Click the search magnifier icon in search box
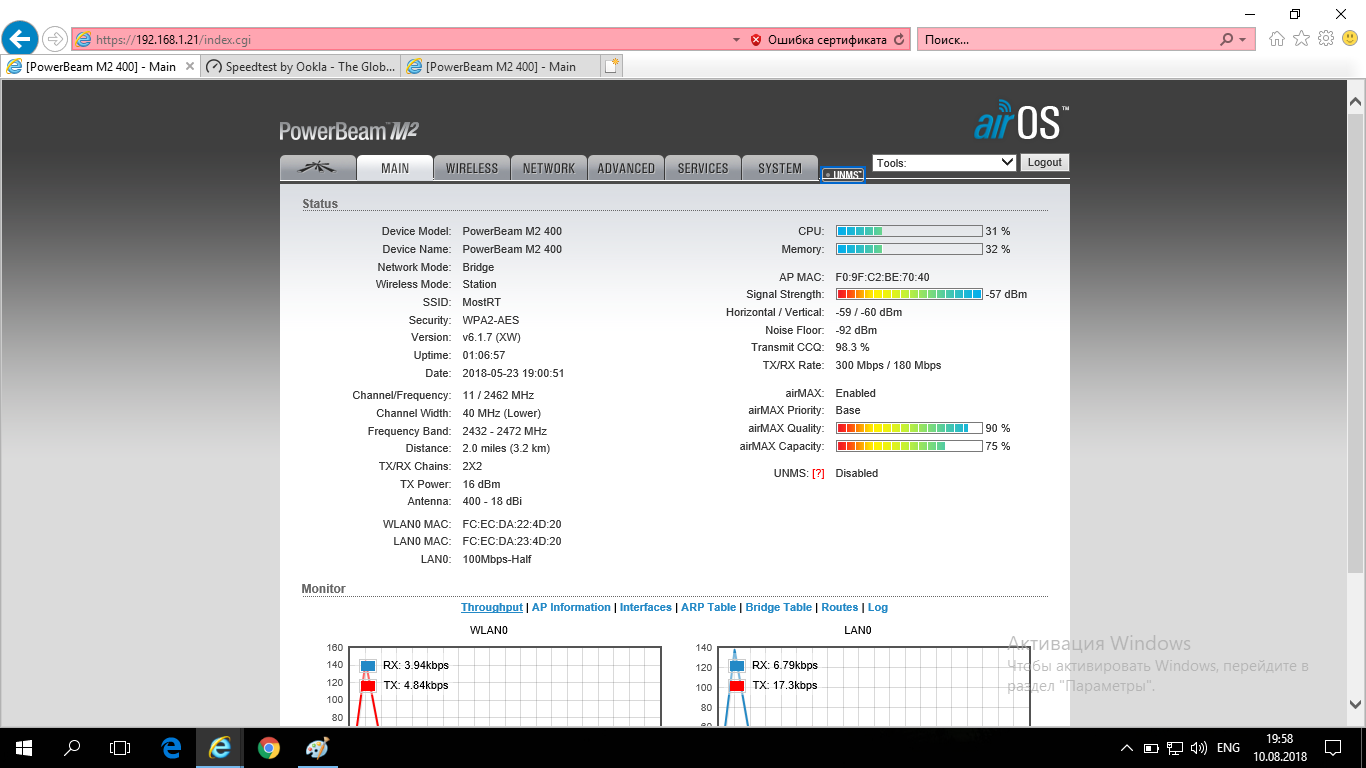The width and height of the screenshot is (1366, 768). [1227, 40]
